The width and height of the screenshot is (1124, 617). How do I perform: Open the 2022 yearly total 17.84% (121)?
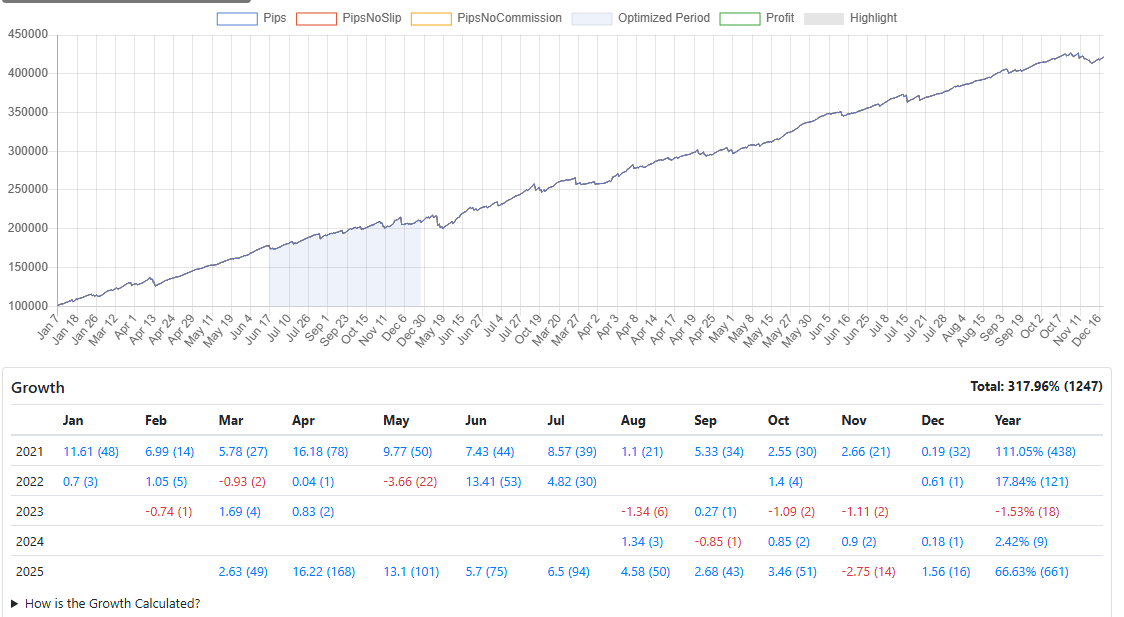1032,482
